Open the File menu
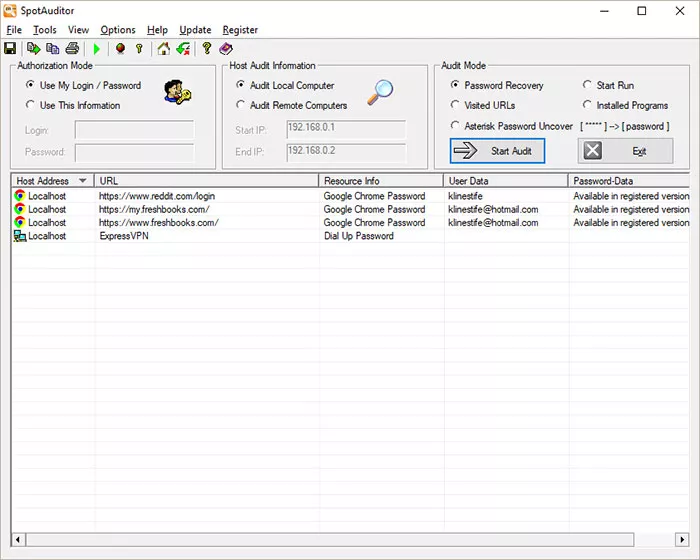 [x=14, y=30]
